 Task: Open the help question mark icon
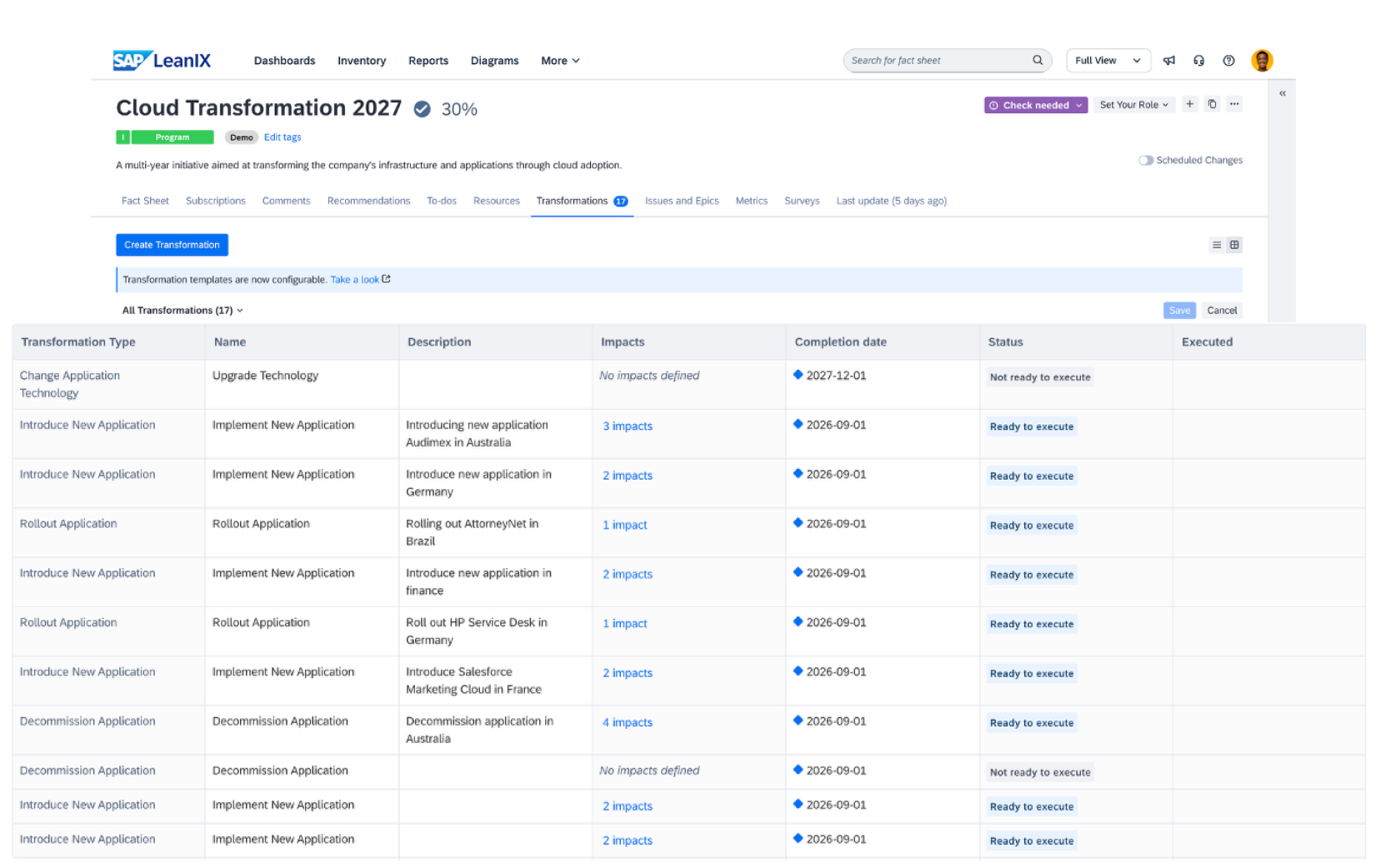coord(1228,61)
